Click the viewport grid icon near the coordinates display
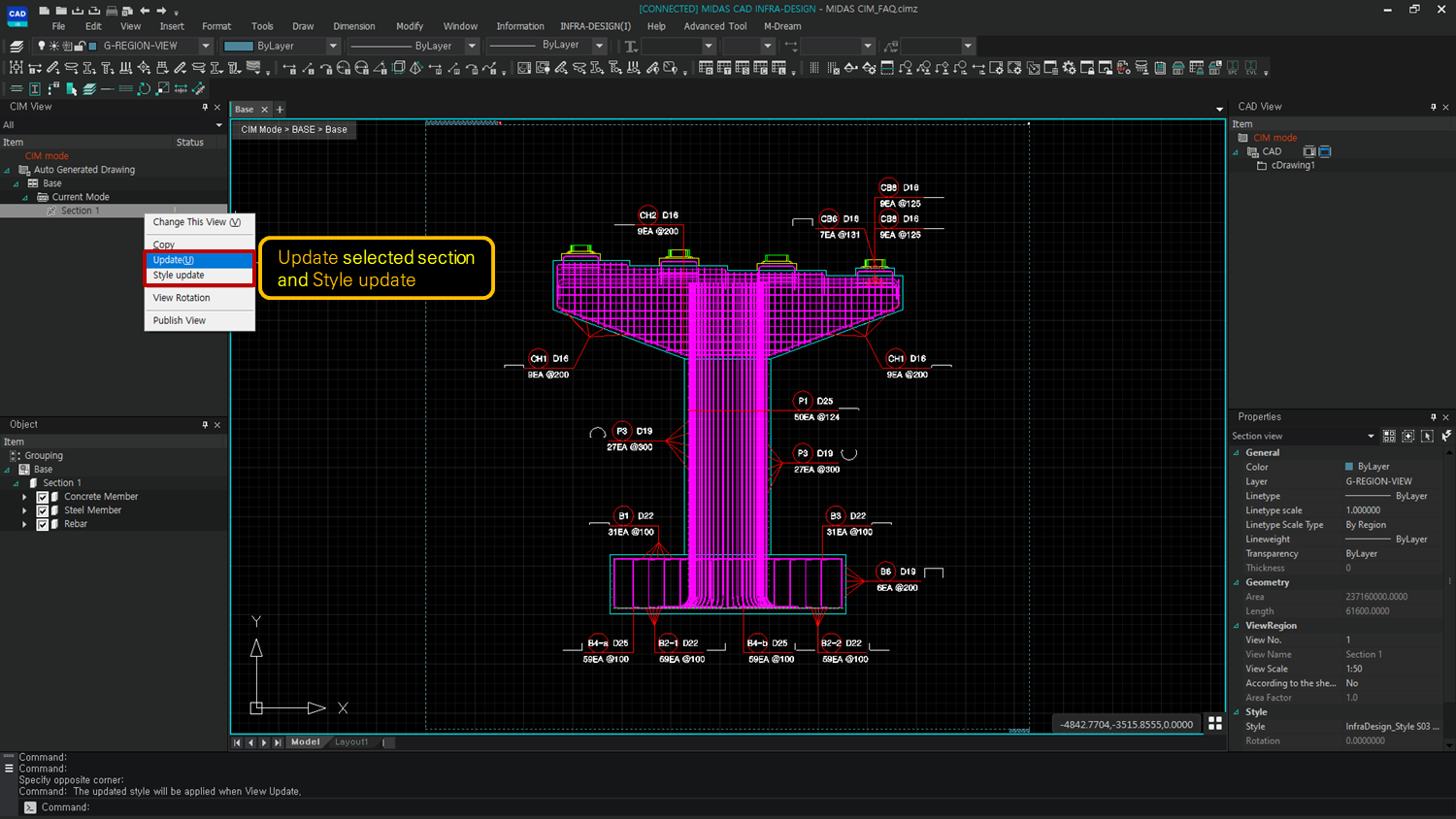Image resolution: width=1456 pixels, height=819 pixels. (x=1214, y=723)
